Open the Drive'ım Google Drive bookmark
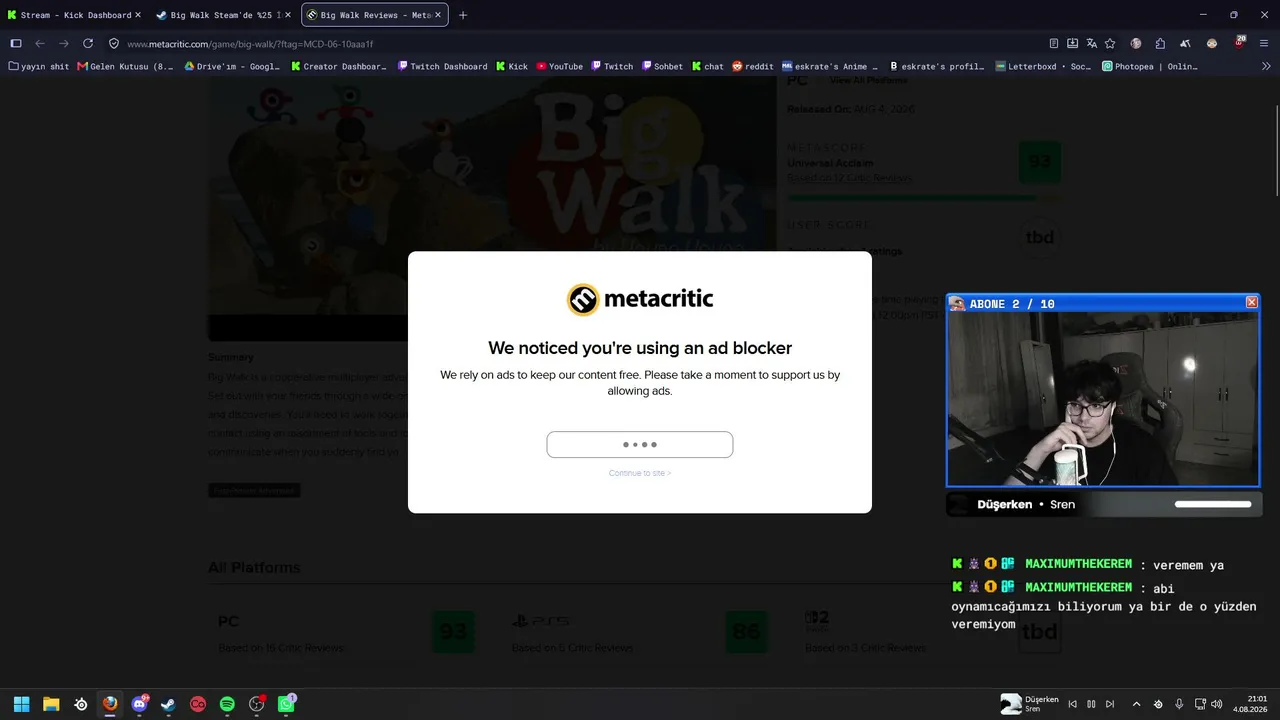Viewport: 1280px width, 720px height. [x=232, y=67]
